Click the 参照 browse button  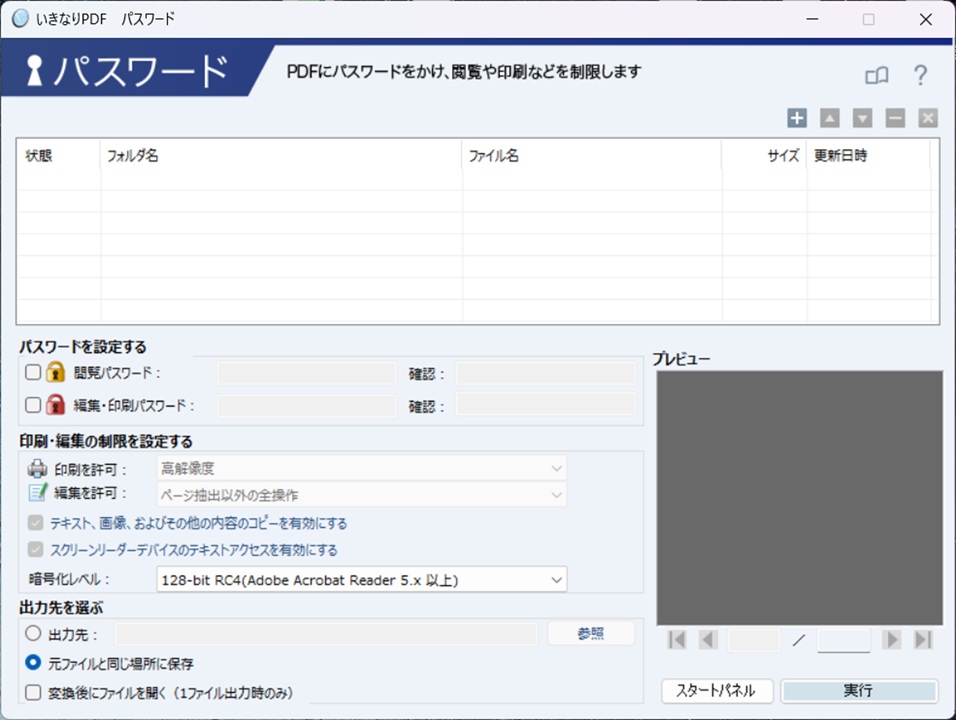point(591,633)
